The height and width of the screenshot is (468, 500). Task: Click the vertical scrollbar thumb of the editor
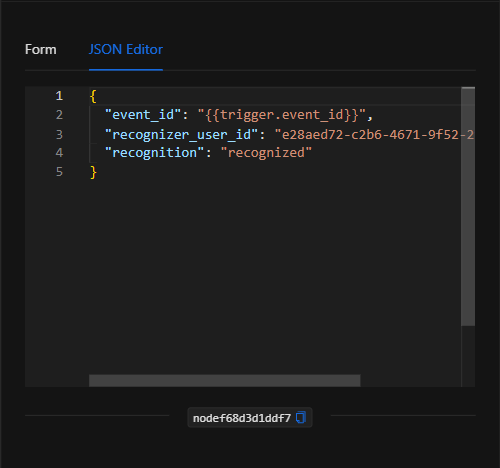(468, 206)
